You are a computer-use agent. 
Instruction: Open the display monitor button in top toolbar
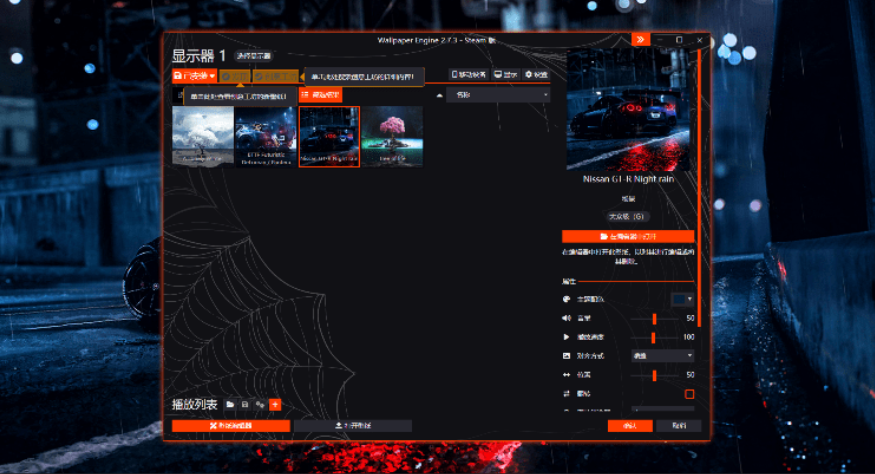click(x=506, y=74)
